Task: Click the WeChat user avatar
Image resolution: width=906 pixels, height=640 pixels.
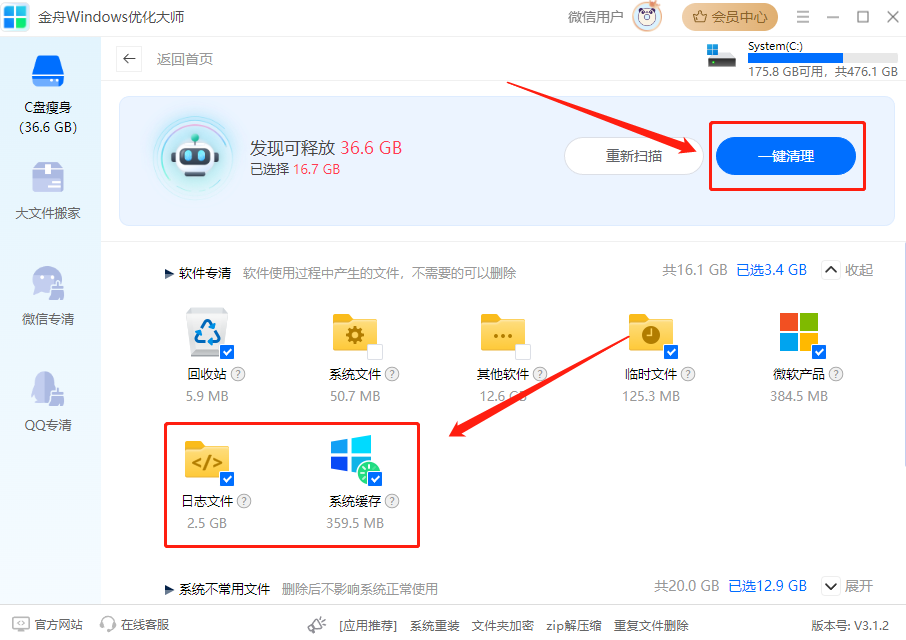Action: coord(647,17)
